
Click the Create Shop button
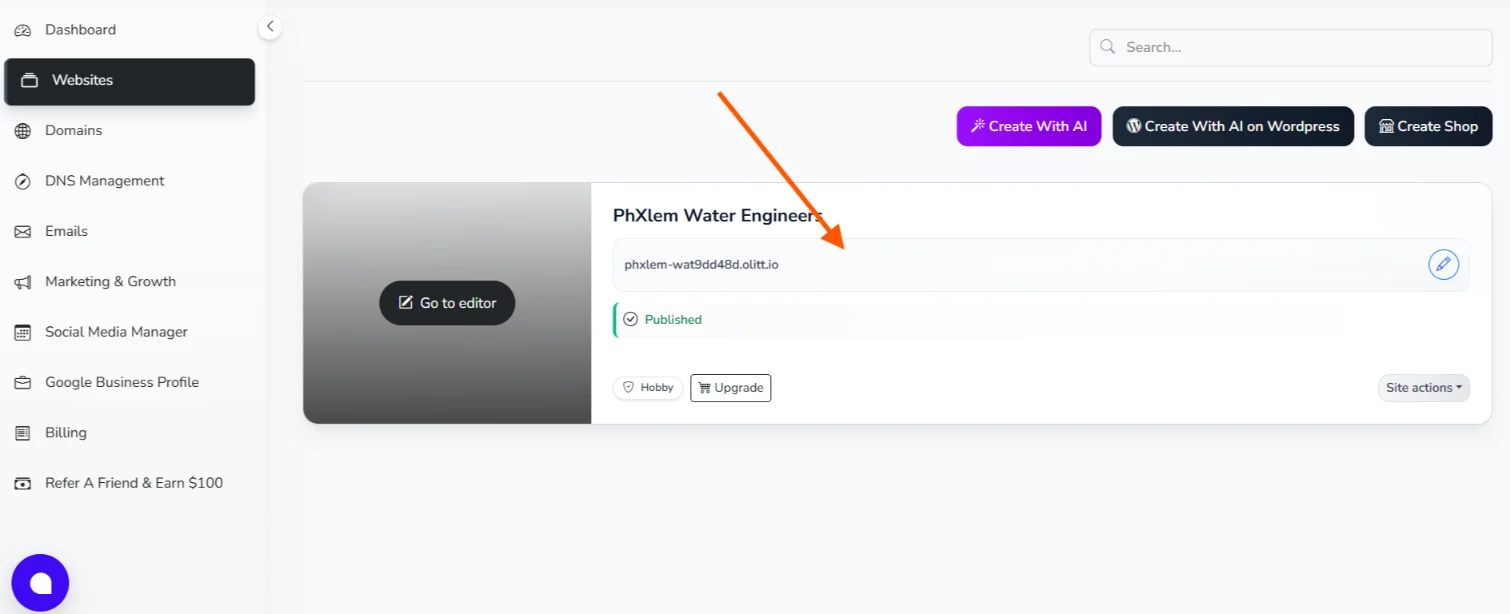(1427, 127)
